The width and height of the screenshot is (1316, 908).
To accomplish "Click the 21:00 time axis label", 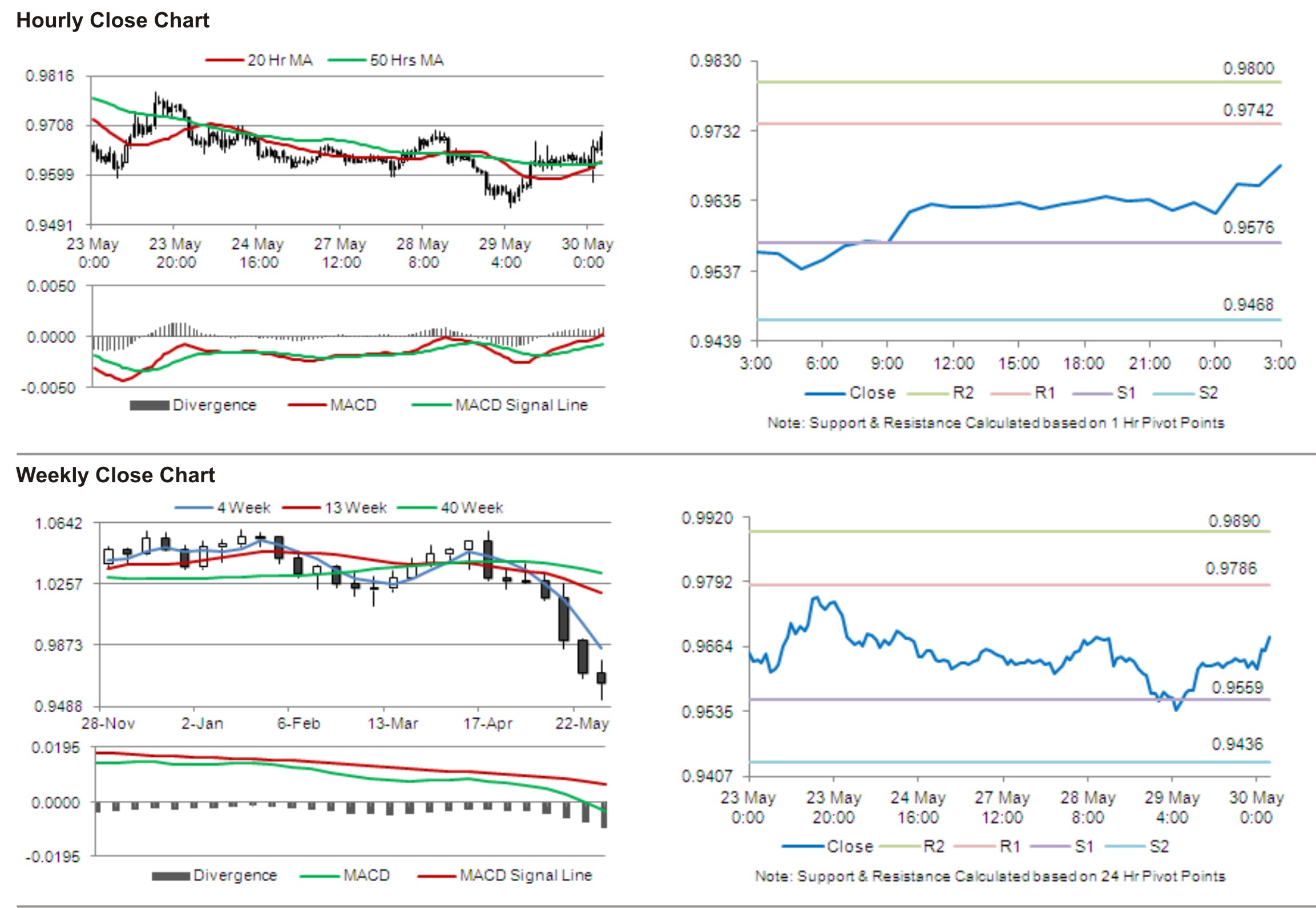I will (1149, 364).
